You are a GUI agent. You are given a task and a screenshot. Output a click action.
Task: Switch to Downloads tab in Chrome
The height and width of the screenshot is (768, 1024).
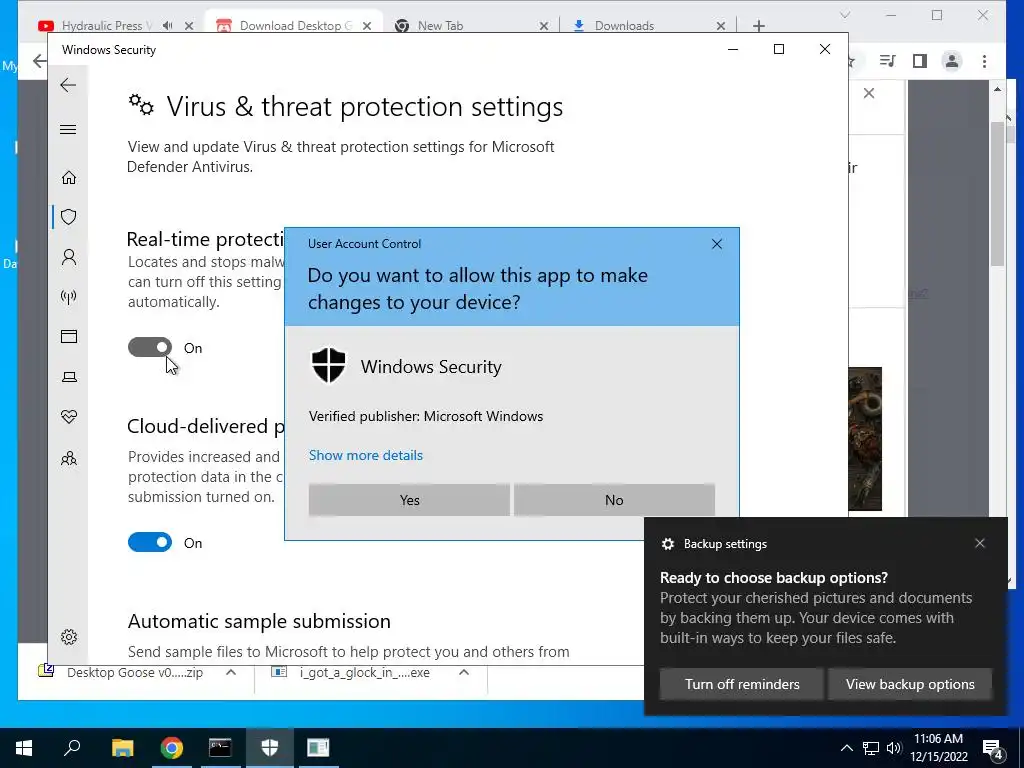624,25
